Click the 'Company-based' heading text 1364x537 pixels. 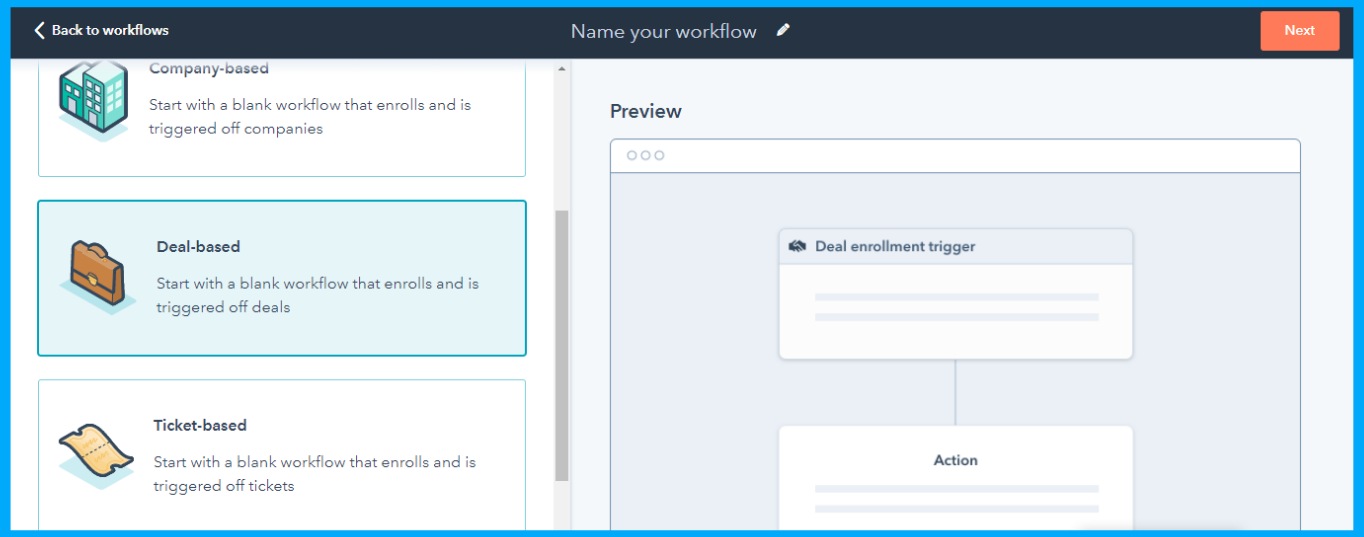tap(209, 68)
